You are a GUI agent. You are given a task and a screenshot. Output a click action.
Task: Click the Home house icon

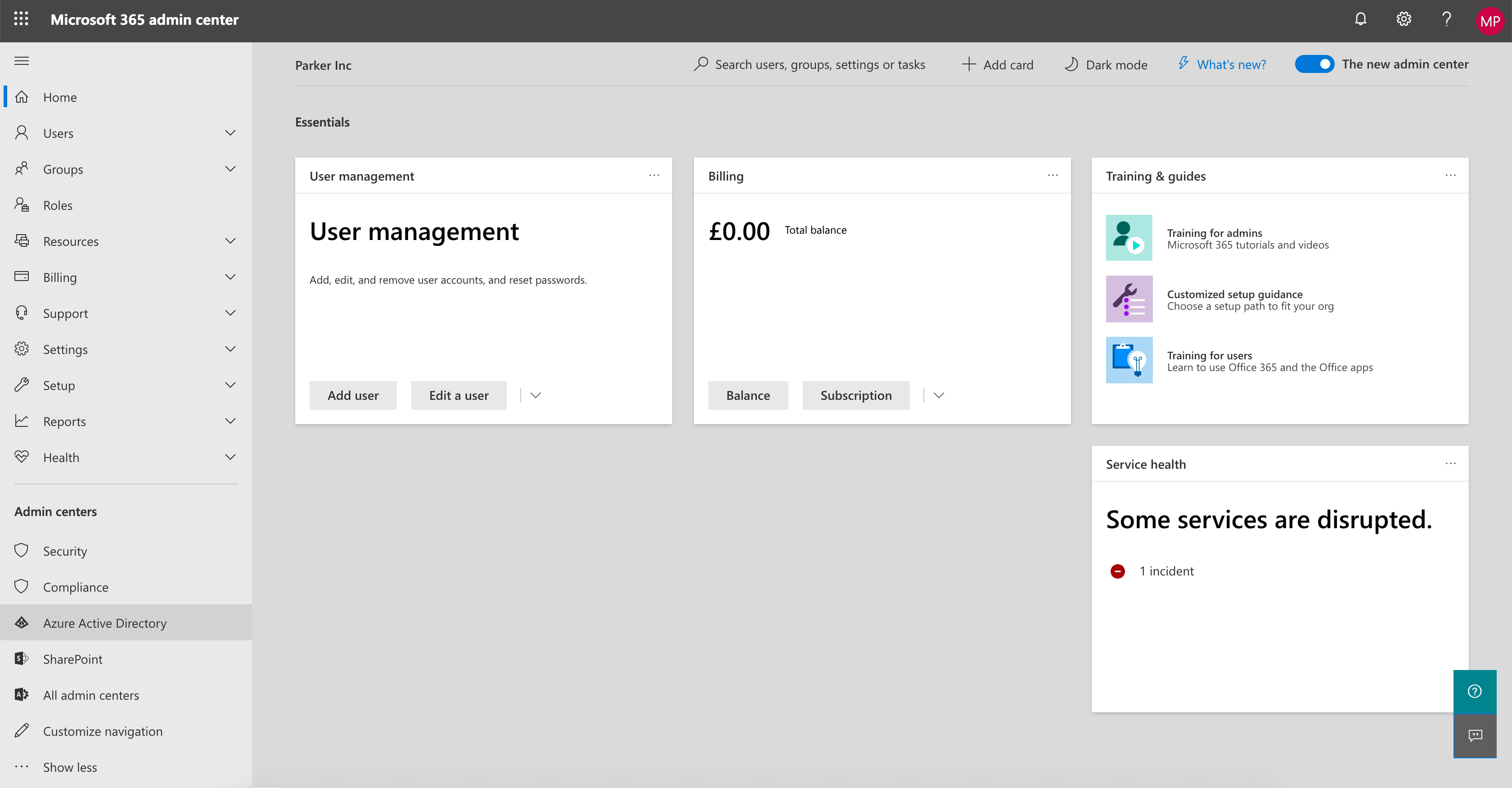pos(22,97)
